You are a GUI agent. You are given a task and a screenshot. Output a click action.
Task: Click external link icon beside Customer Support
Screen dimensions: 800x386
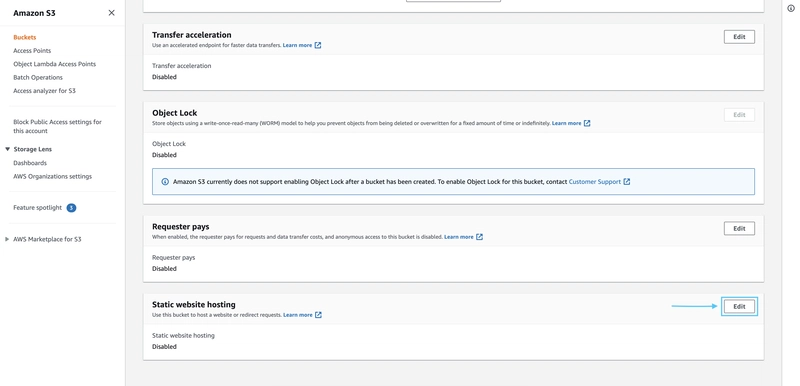click(627, 182)
